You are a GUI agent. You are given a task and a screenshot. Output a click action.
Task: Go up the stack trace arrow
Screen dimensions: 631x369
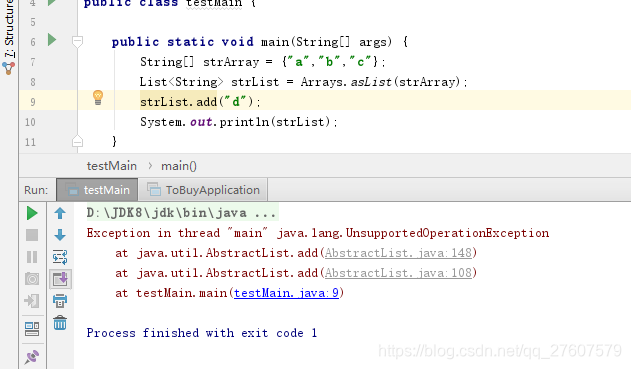[60, 213]
